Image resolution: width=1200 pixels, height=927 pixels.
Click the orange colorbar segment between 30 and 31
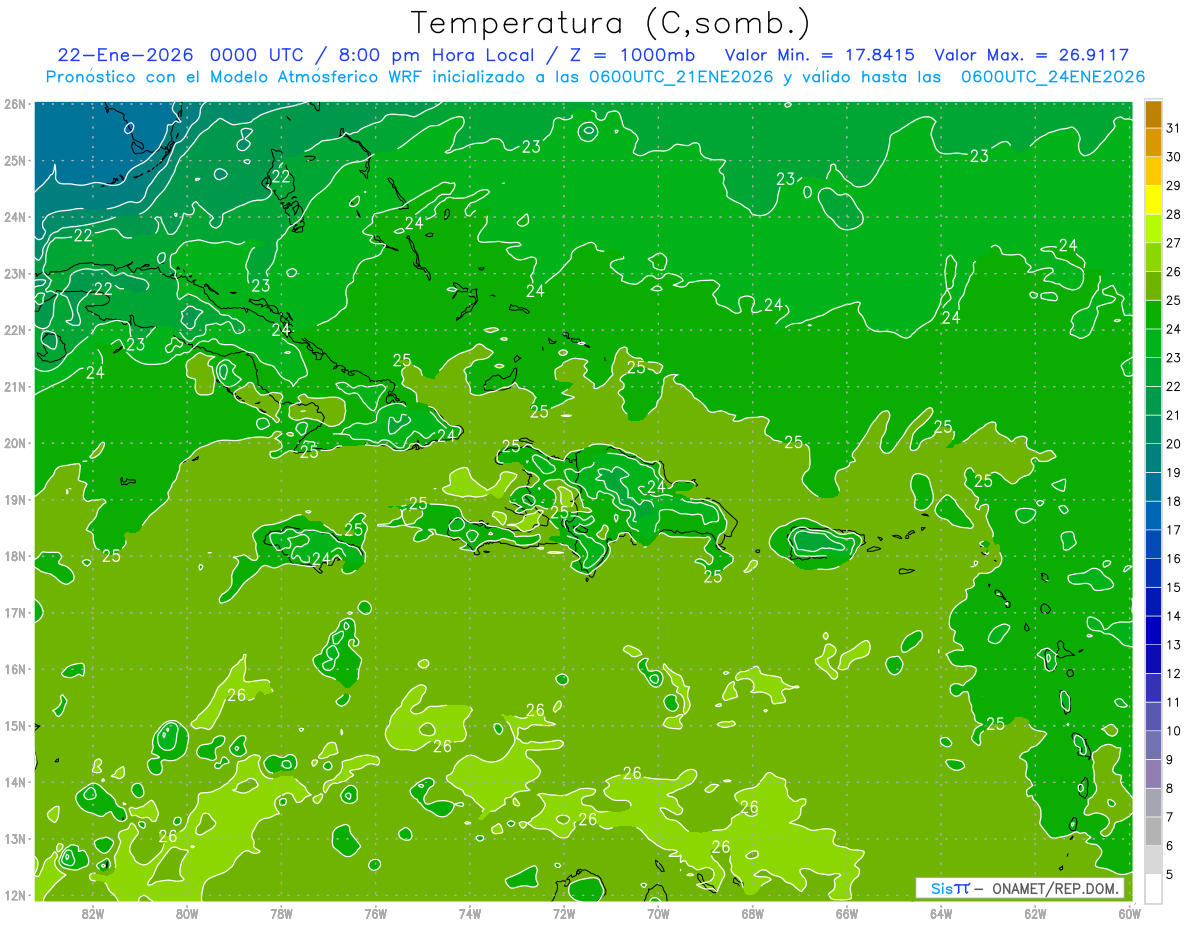pyautogui.click(x=1153, y=144)
